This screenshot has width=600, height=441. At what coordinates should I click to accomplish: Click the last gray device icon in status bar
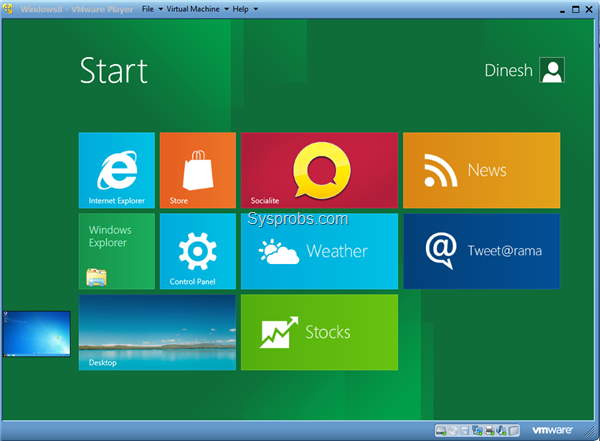click(514, 431)
